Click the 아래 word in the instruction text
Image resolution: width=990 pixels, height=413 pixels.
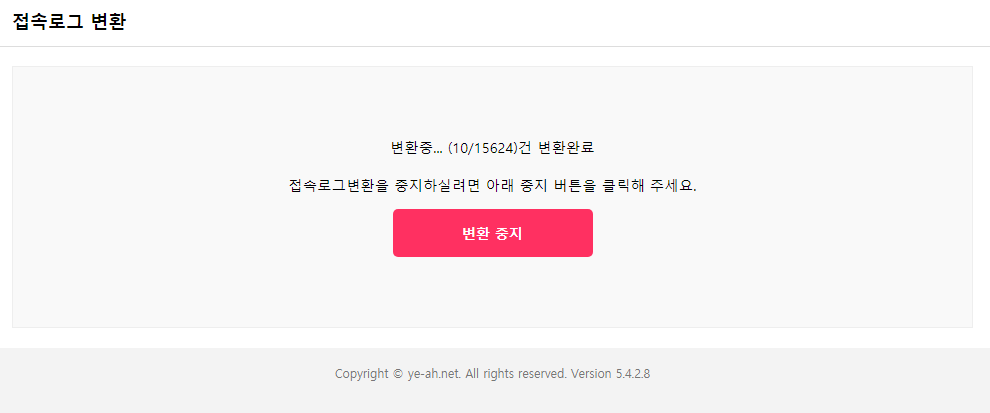coord(499,187)
